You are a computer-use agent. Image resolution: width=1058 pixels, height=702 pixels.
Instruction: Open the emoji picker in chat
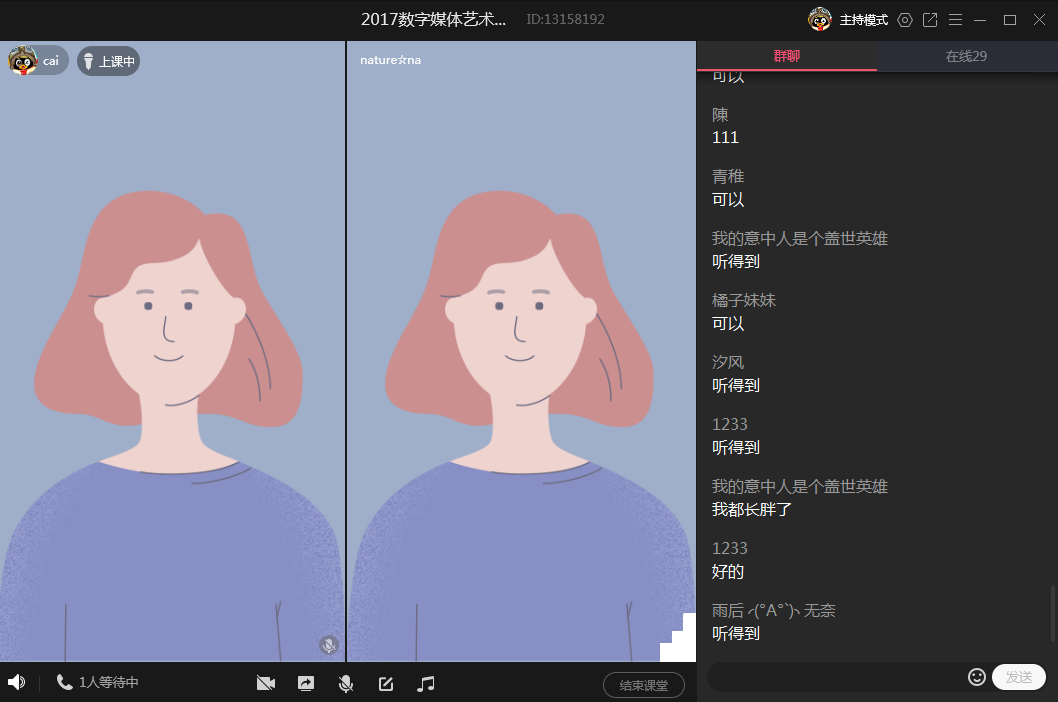[977, 677]
